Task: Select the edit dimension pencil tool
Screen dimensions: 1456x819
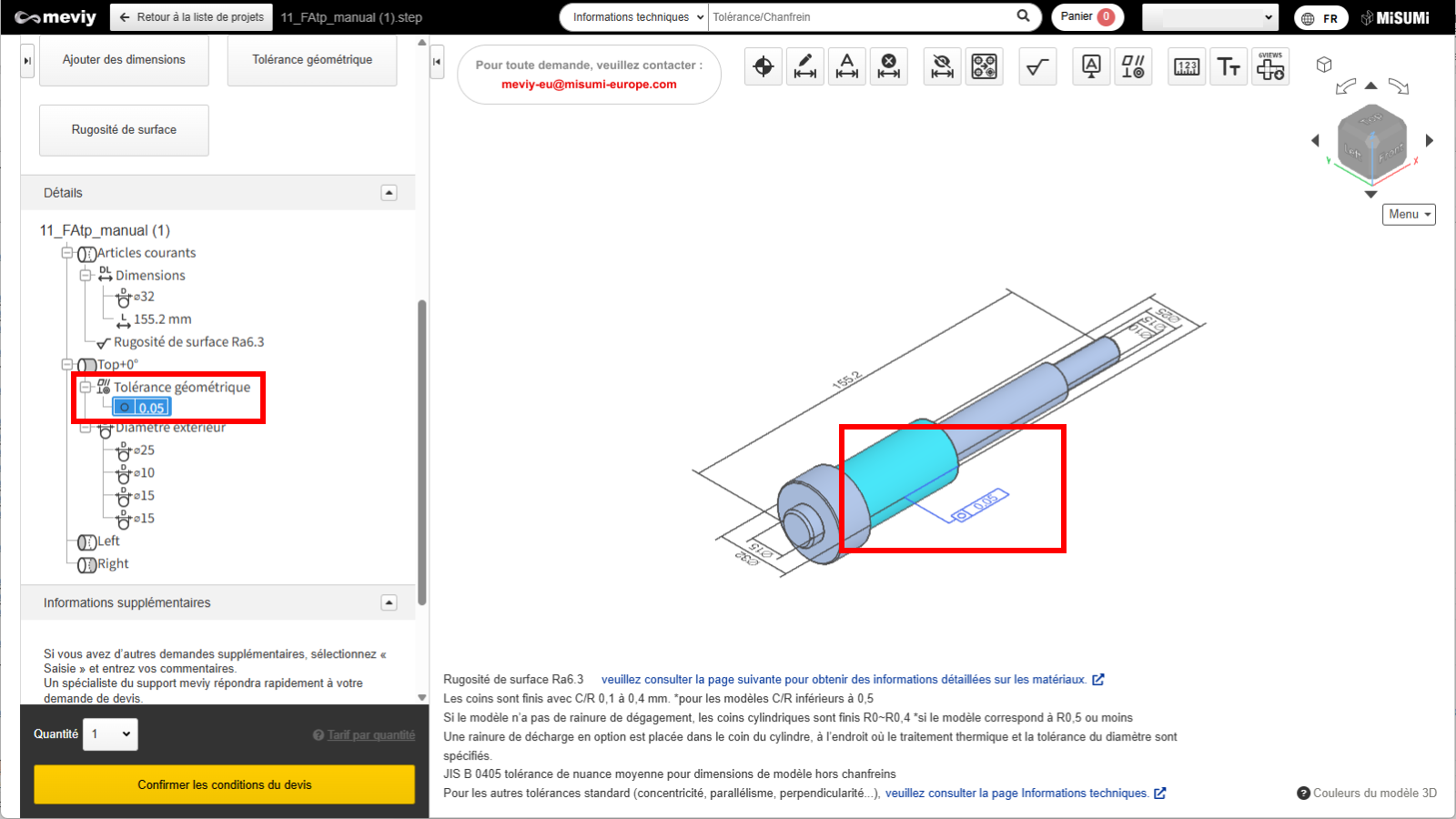Action: (x=805, y=66)
